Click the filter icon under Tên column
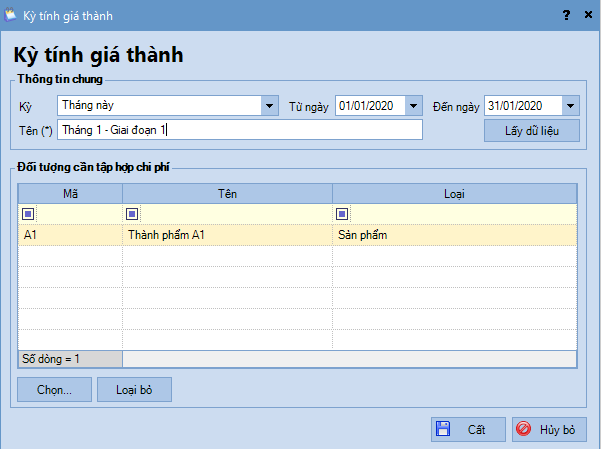Screen dimensions: 601x449 132,213
